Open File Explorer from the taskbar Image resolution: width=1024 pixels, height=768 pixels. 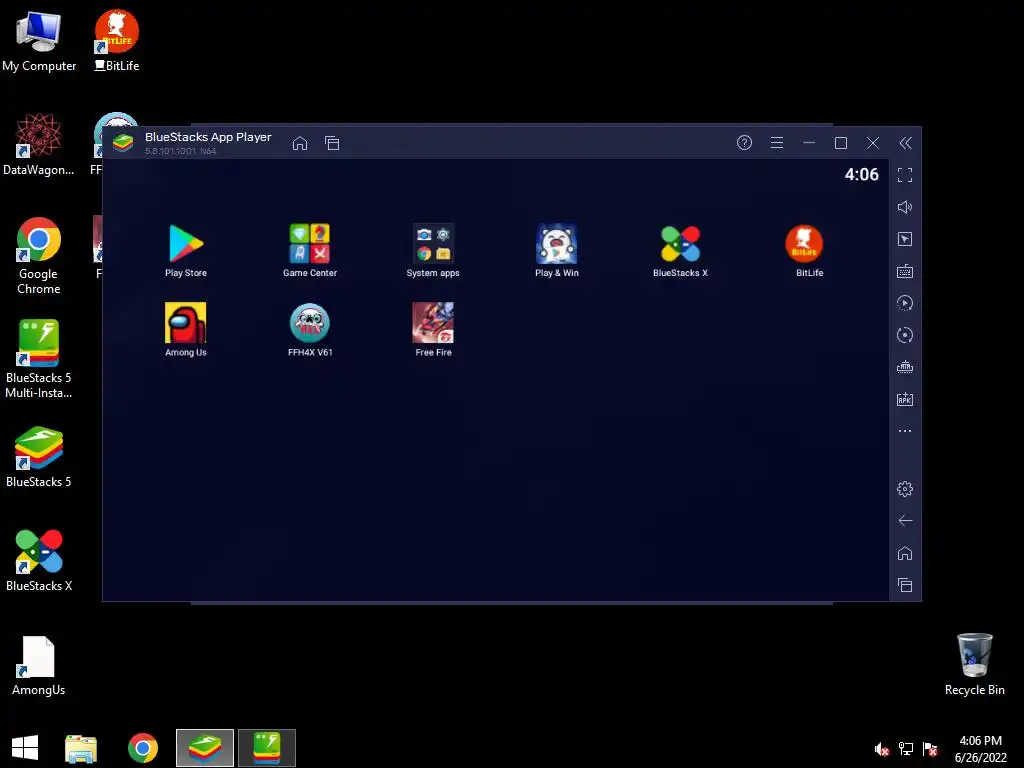pyautogui.click(x=81, y=748)
